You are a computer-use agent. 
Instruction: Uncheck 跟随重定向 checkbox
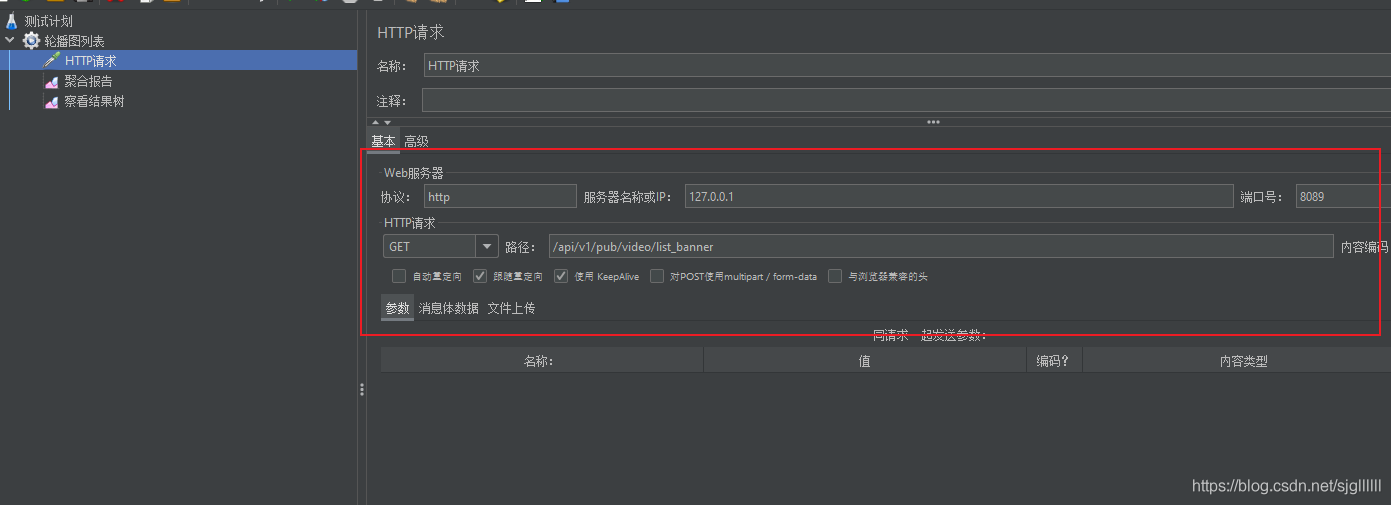480,276
